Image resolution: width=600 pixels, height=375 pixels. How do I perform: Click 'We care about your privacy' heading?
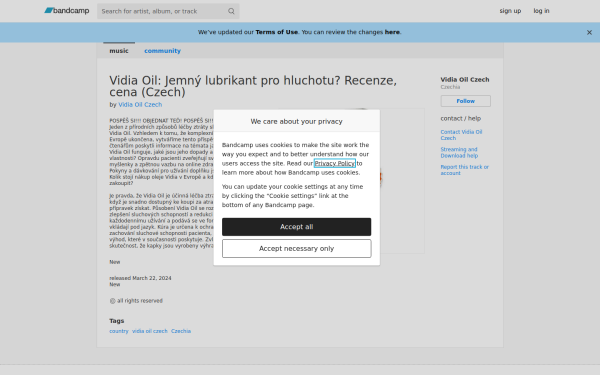(x=297, y=121)
